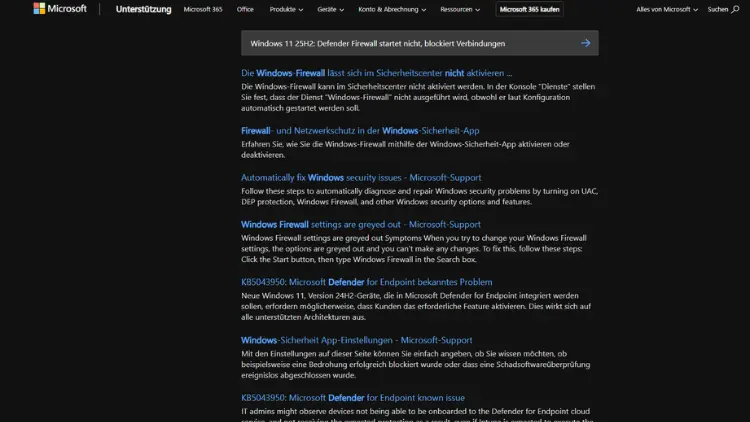The image size is (750, 422).
Task: Open 'Automatically fix Windows security issues' result
Action: [361, 177]
